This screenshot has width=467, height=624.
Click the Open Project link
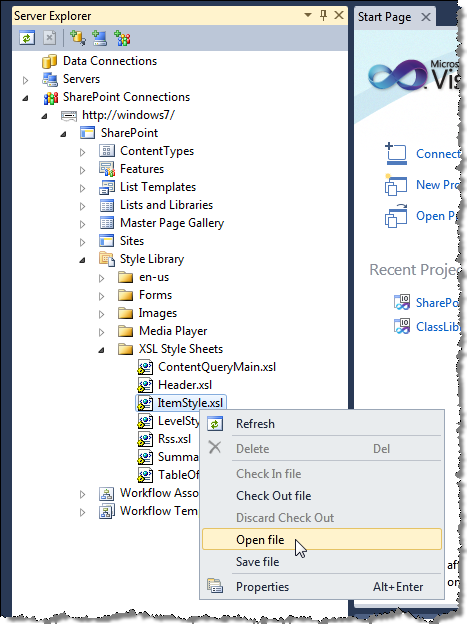coord(437,216)
